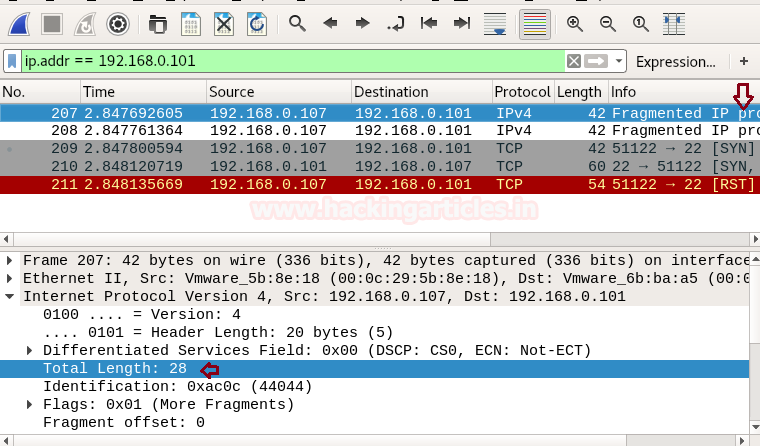Viewport: 760px width, 446px height.
Task: Sort by Protocol column header
Action: (522, 92)
